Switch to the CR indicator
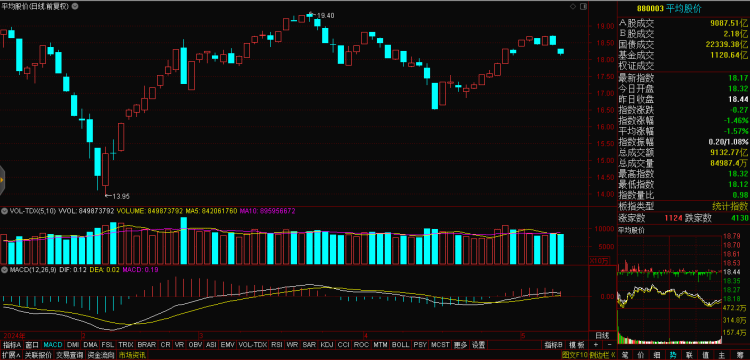Viewport: 750px width, 360px height. click(165, 344)
